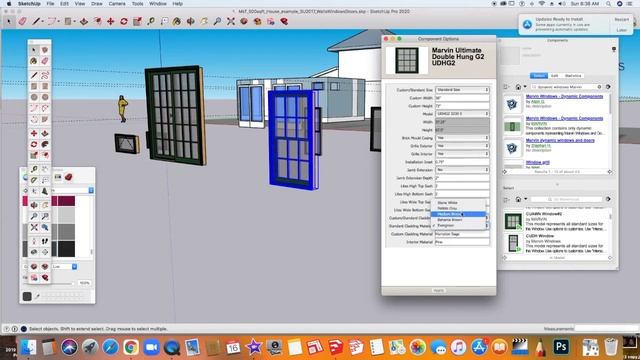Open the Window grill link

point(538,162)
